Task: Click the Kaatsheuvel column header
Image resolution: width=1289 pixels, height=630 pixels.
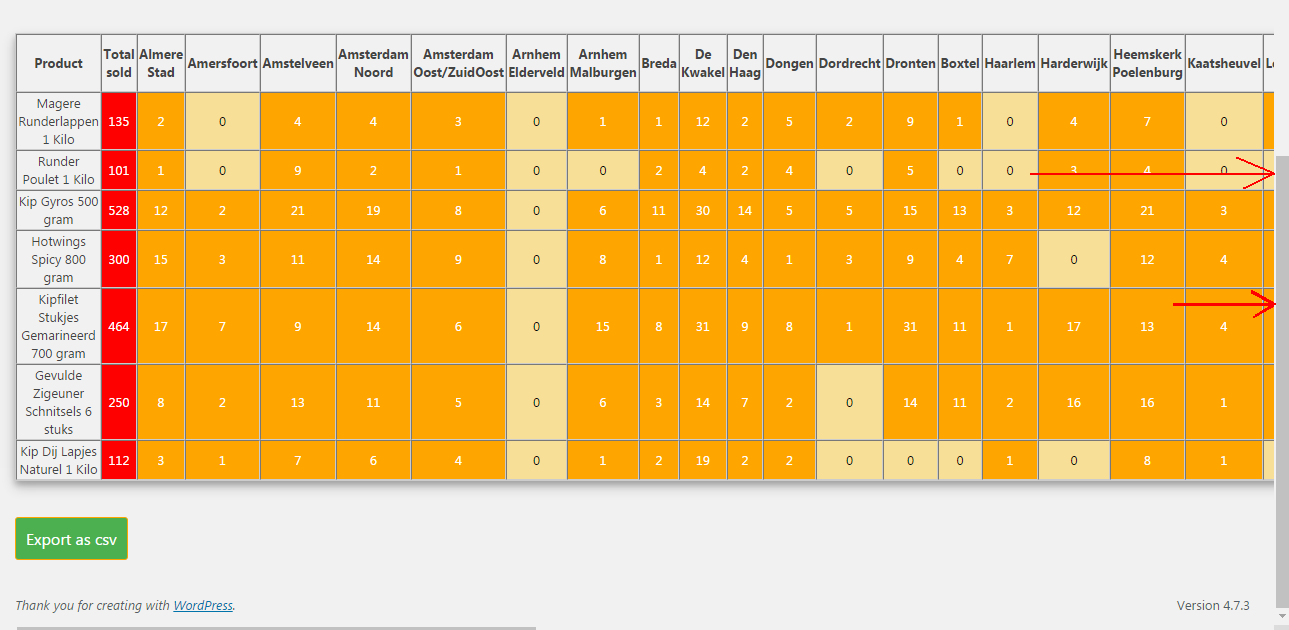Action: (1224, 63)
